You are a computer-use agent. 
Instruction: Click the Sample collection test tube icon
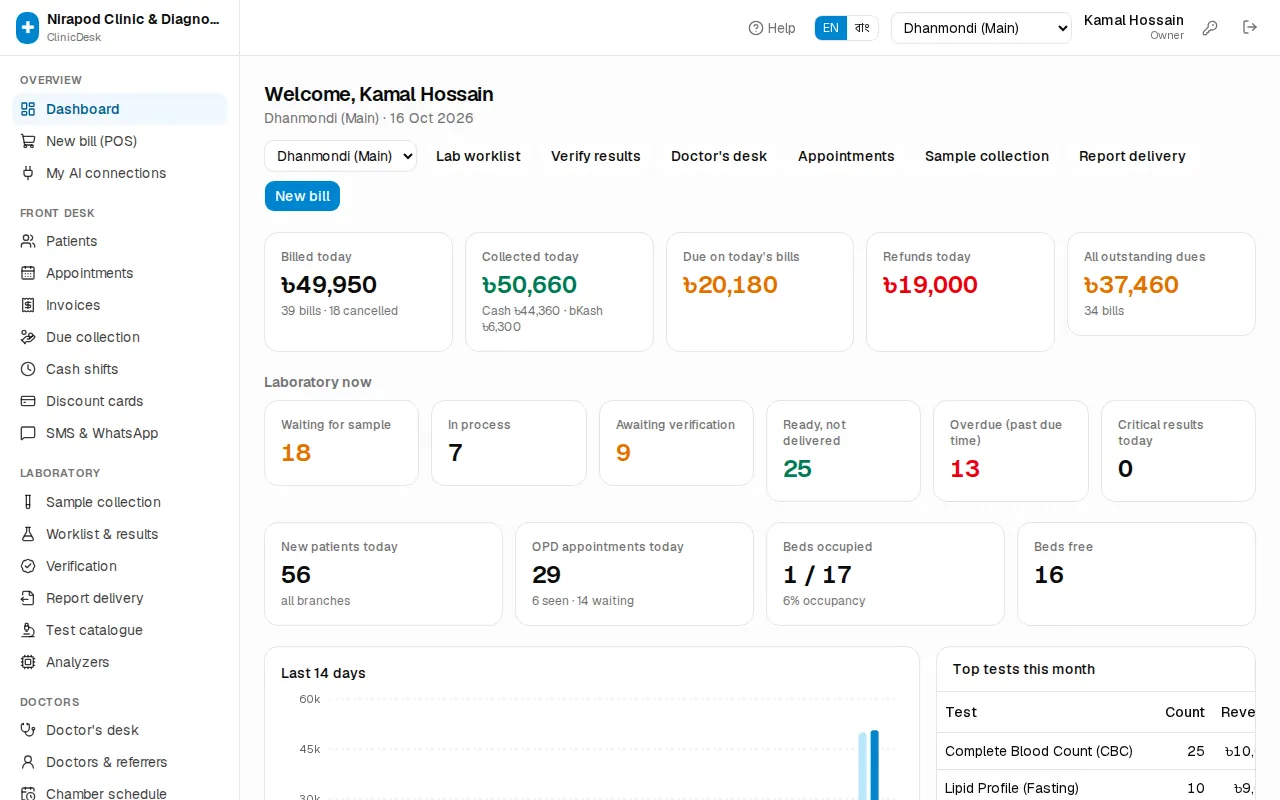[28, 502]
